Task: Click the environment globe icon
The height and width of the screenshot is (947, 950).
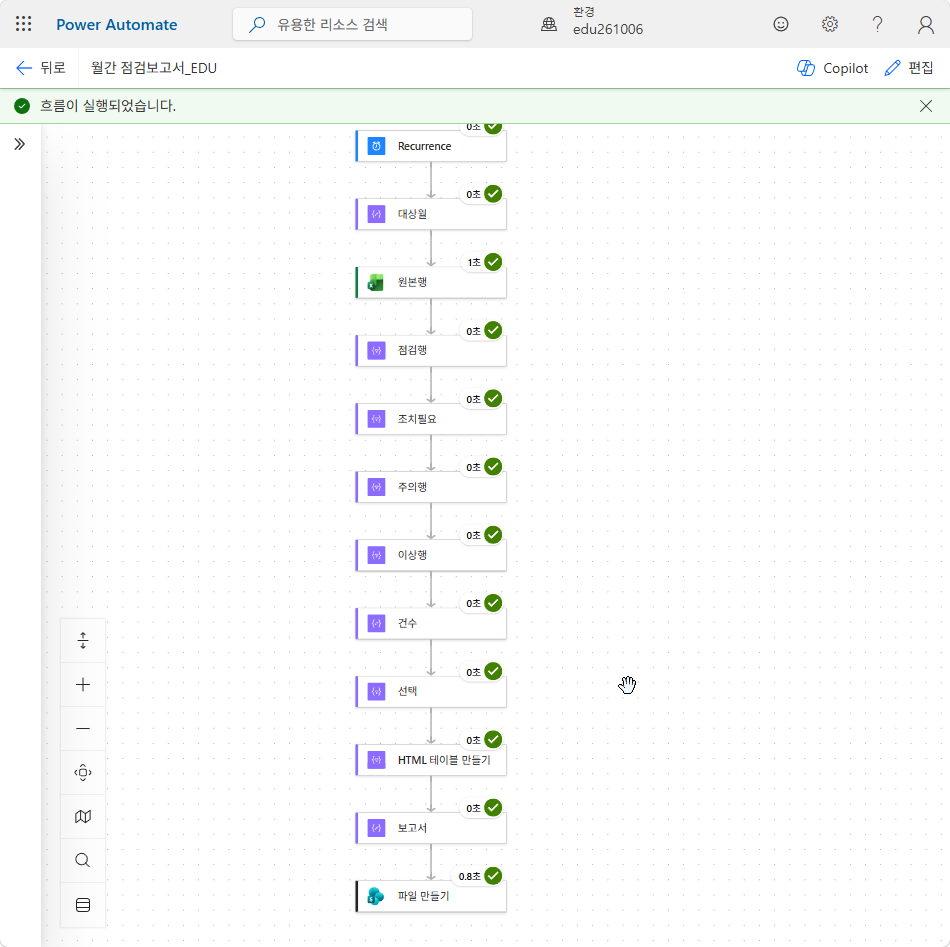Action: coord(549,24)
